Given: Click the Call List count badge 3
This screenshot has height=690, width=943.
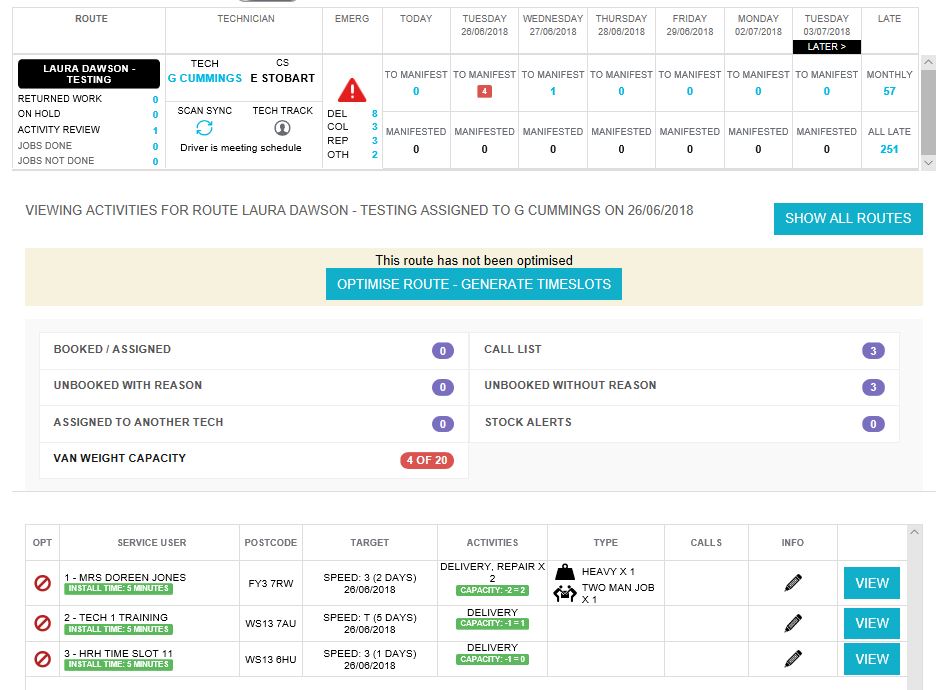Looking at the screenshot, I should click(873, 351).
